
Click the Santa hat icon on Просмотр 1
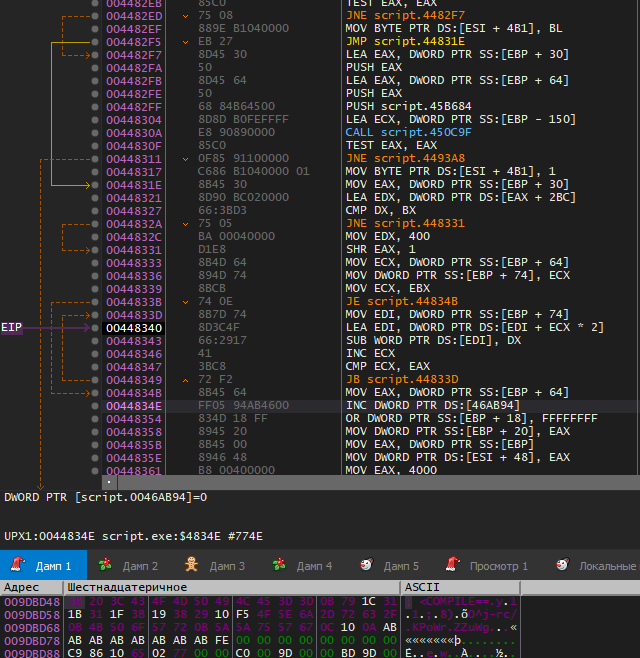pyautogui.click(x=452, y=564)
